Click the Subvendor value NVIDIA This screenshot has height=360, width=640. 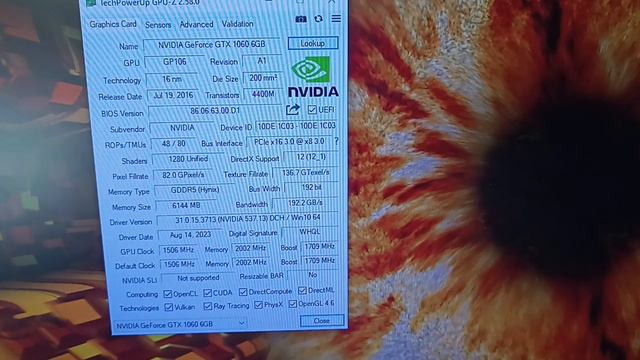point(182,128)
